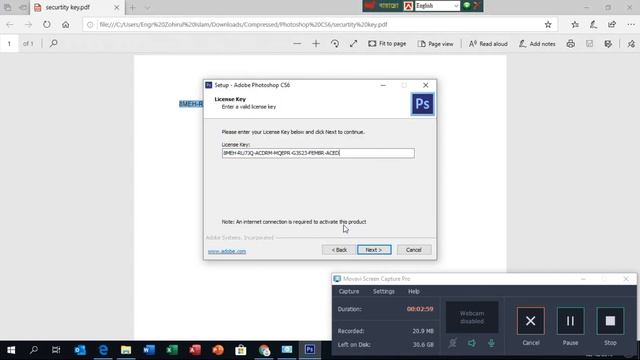Open Page view options
The height and width of the screenshot is (360, 640).
point(436,44)
